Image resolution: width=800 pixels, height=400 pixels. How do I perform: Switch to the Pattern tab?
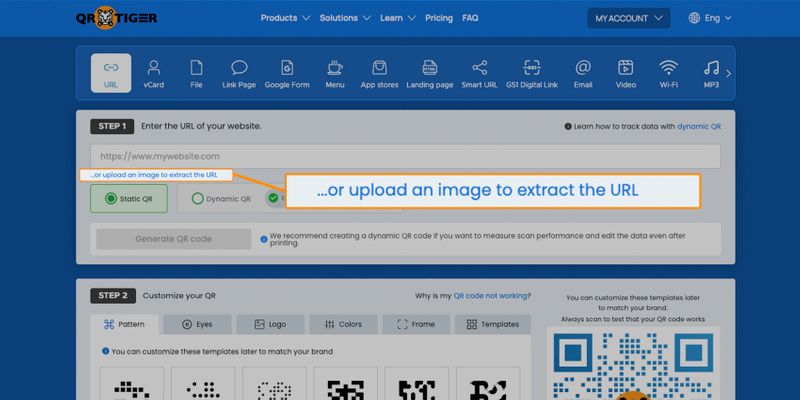pyautogui.click(x=124, y=324)
